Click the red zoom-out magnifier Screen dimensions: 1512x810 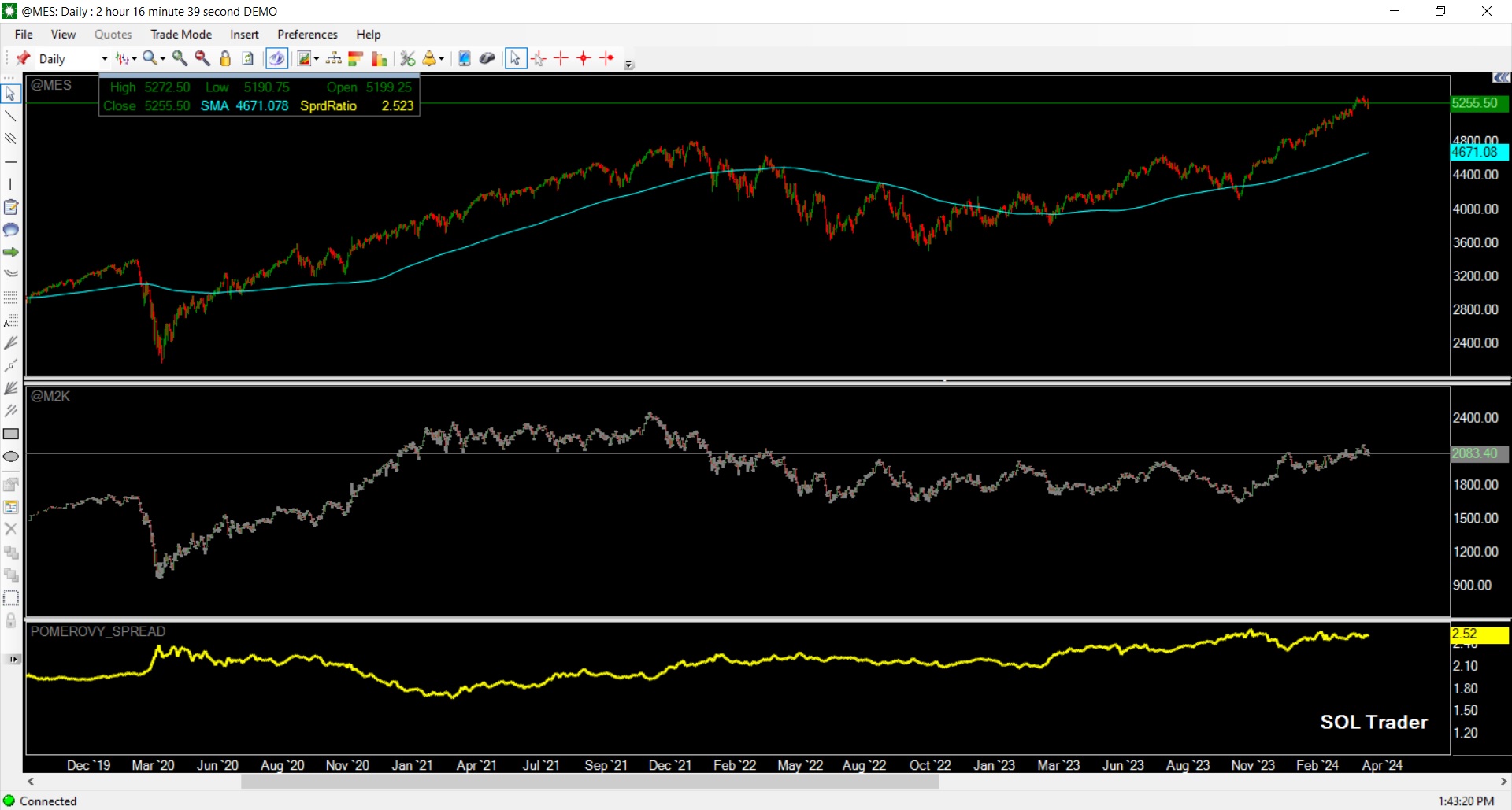[202, 58]
